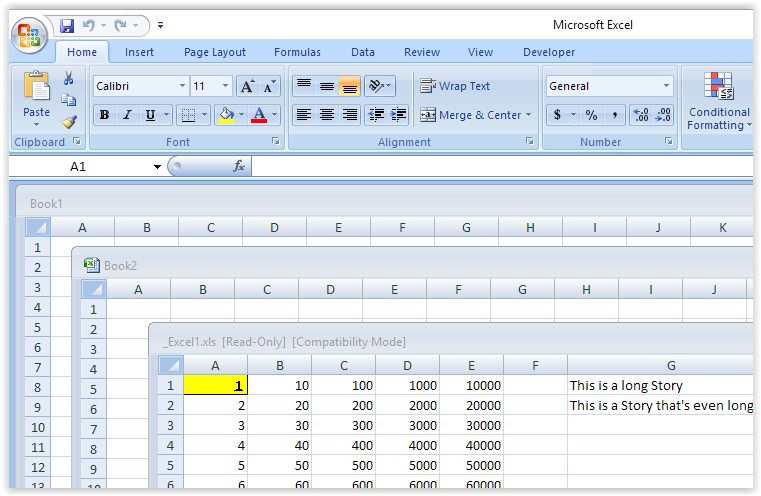
Task: Switch to the Insert tab
Action: pos(139,52)
